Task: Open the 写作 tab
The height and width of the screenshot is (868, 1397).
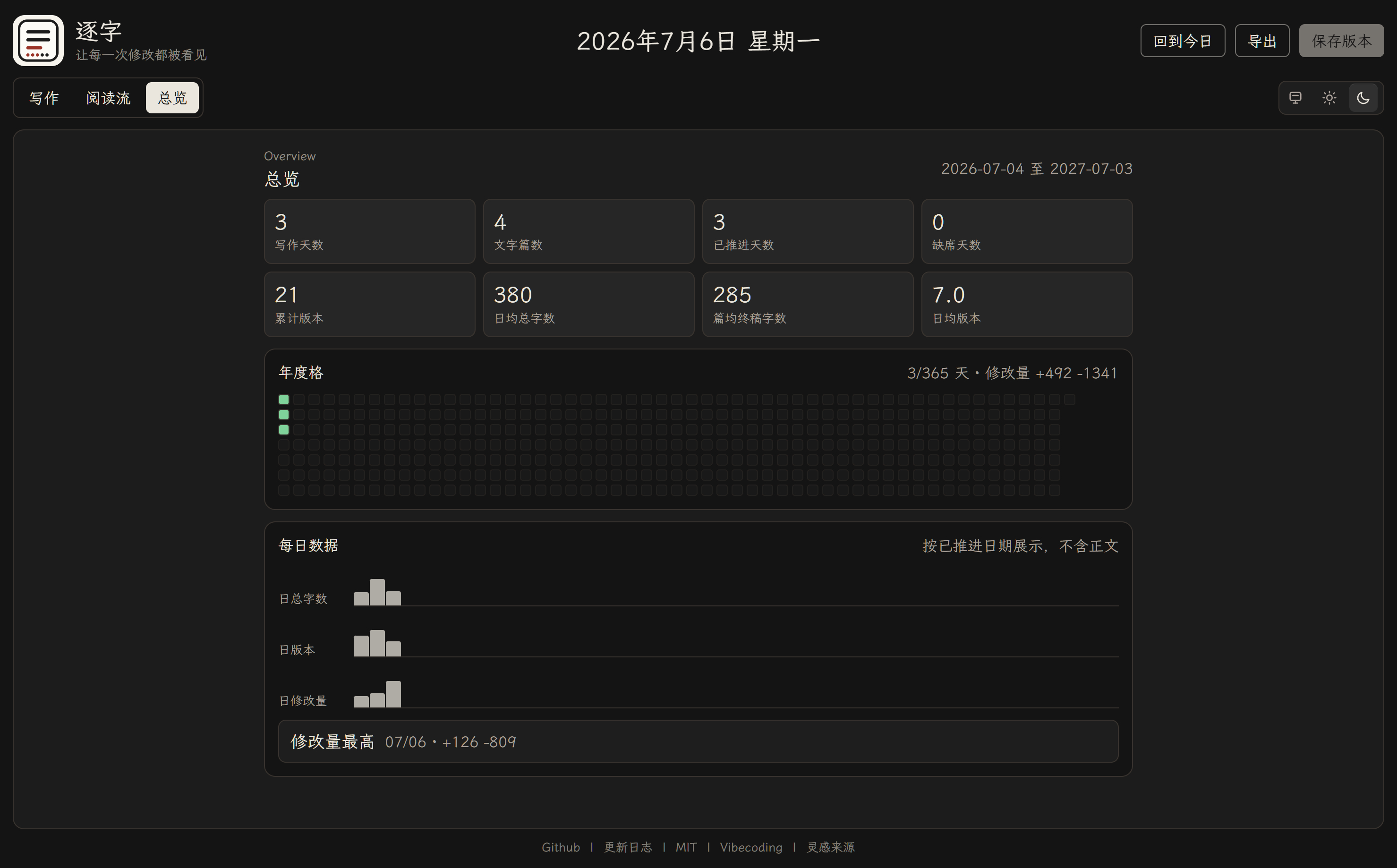Action: (x=44, y=98)
